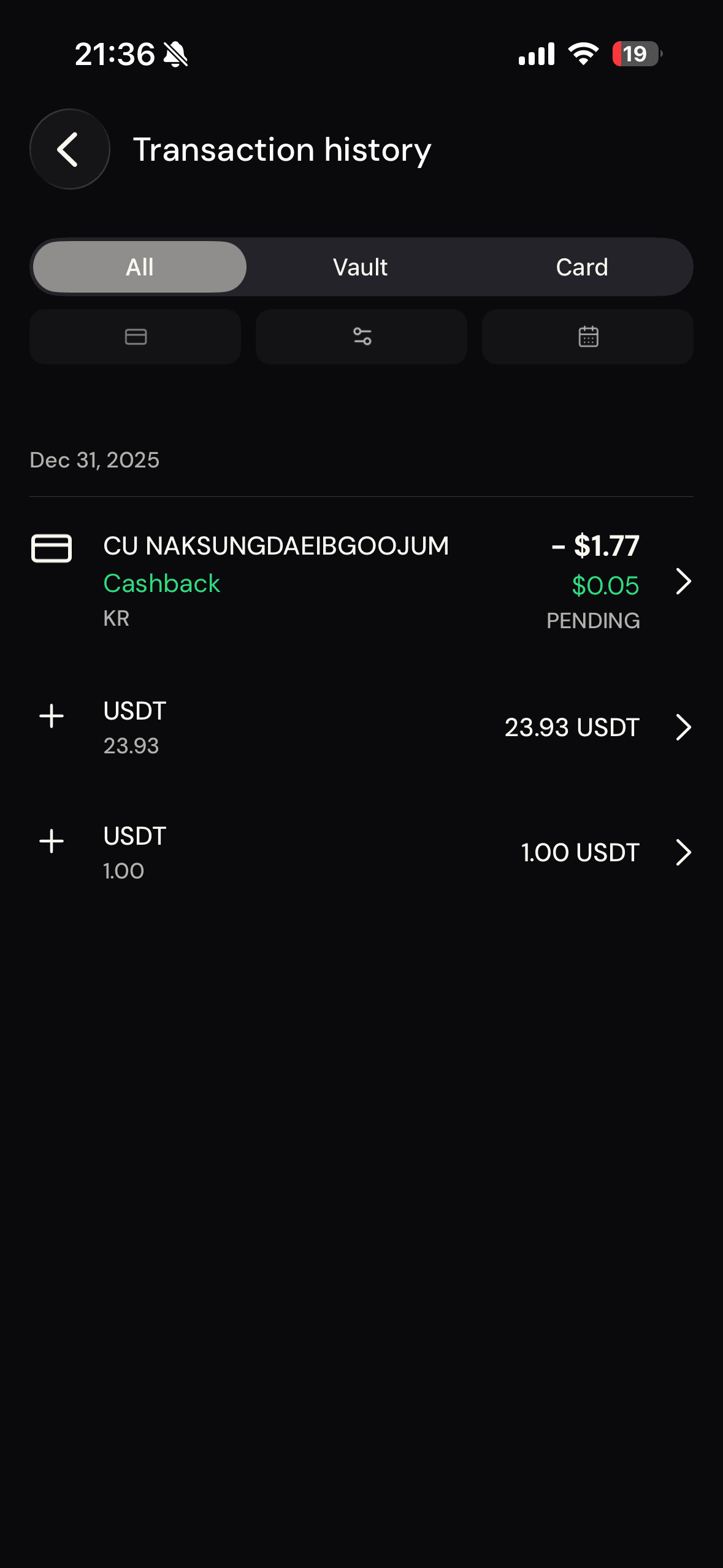The image size is (723, 1568).
Task: Expand CU NAKSUNGDAEIBGOOJUM transaction chevron
Action: tap(683, 582)
